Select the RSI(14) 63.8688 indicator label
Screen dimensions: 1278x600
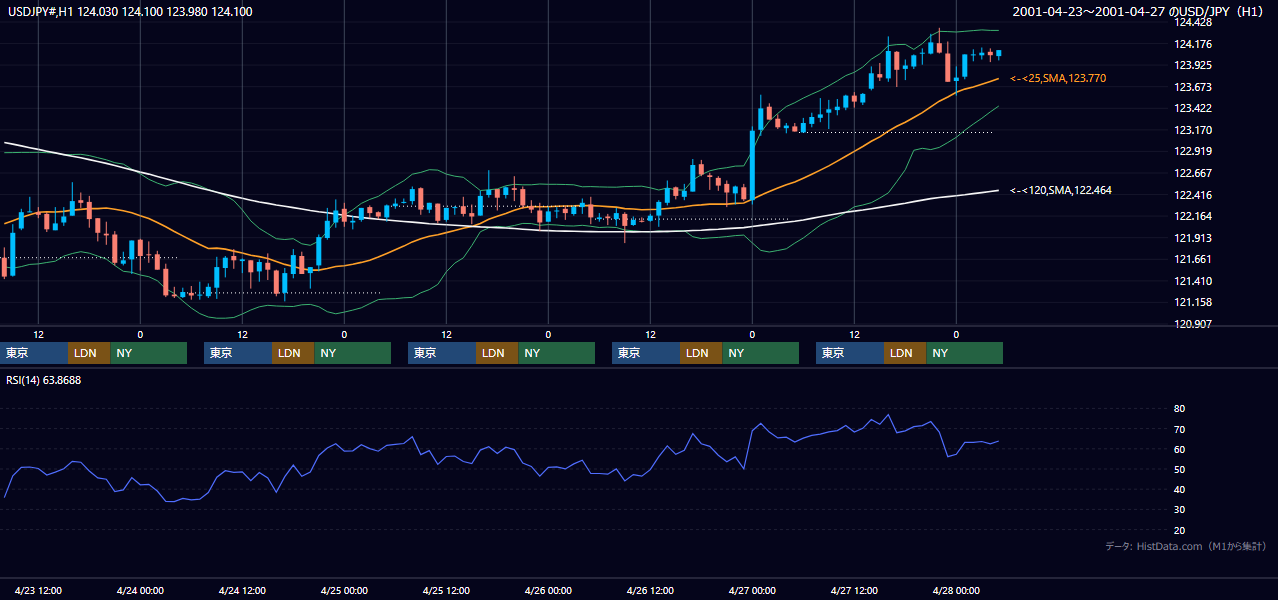(x=44, y=380)
